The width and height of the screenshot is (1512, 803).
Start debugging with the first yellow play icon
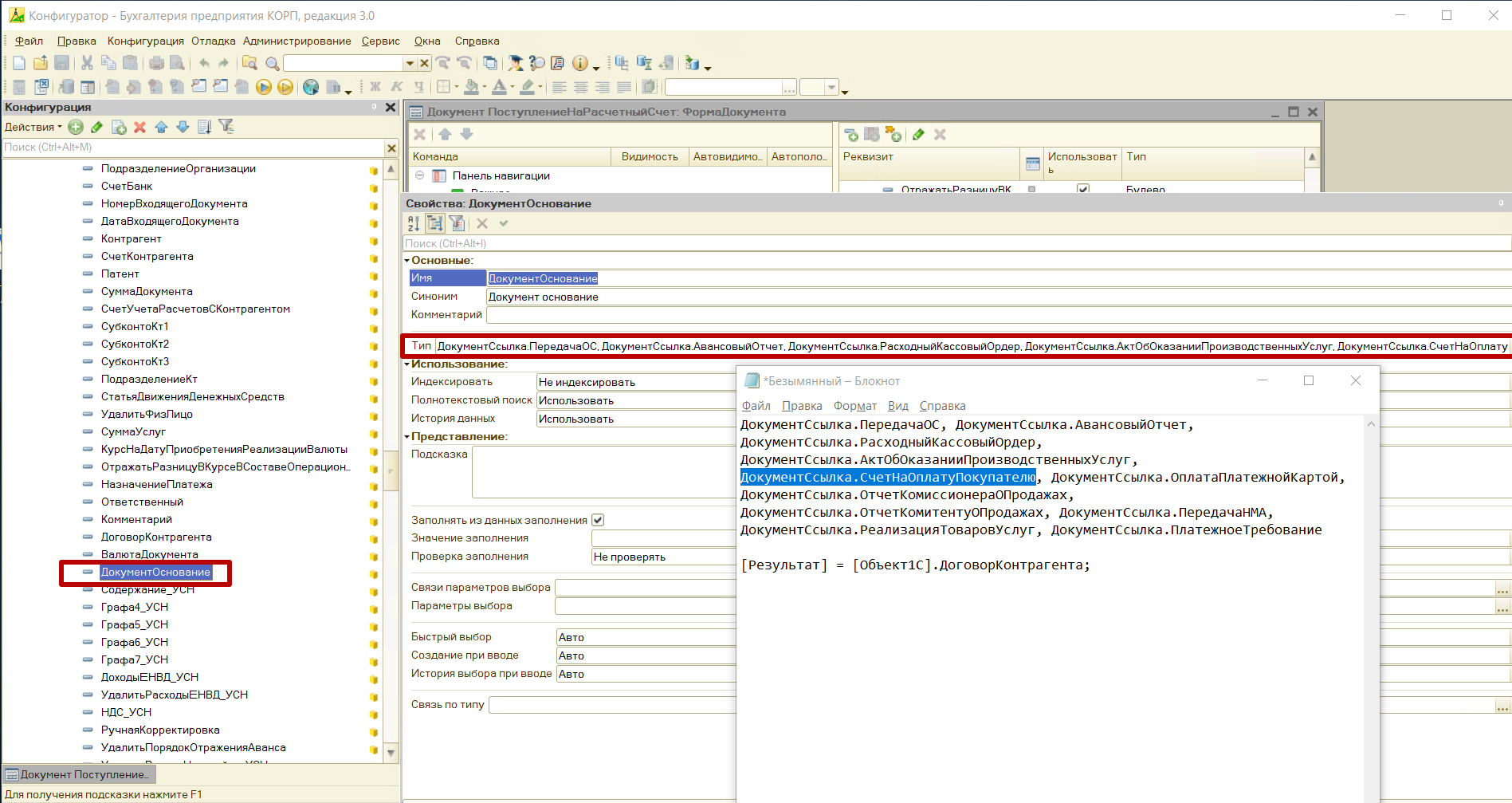pyautogui.click(x=264, y=87)
